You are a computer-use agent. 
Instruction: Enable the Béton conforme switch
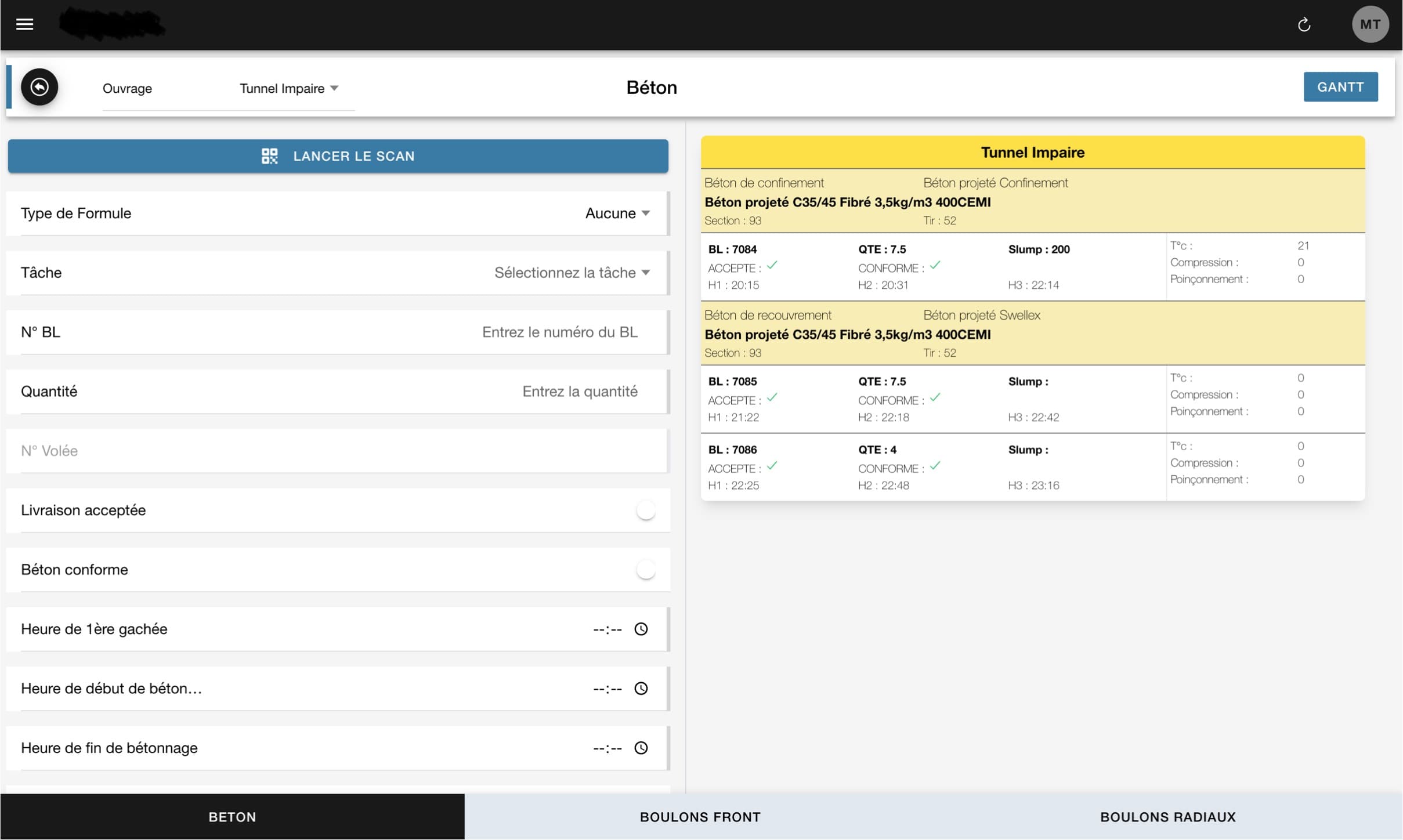click(645, 570)
